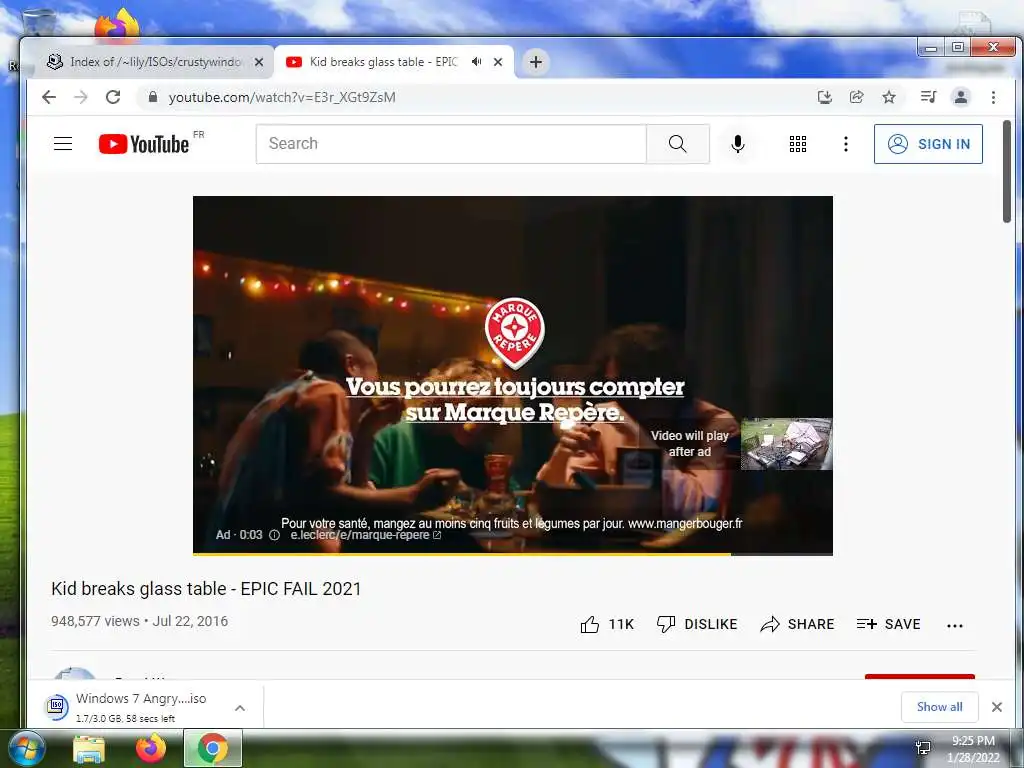Image resolution: width=1024 pixels, height=768 pixels.
Task: Click the install app icon in address bar
Action: click(825, 97)
